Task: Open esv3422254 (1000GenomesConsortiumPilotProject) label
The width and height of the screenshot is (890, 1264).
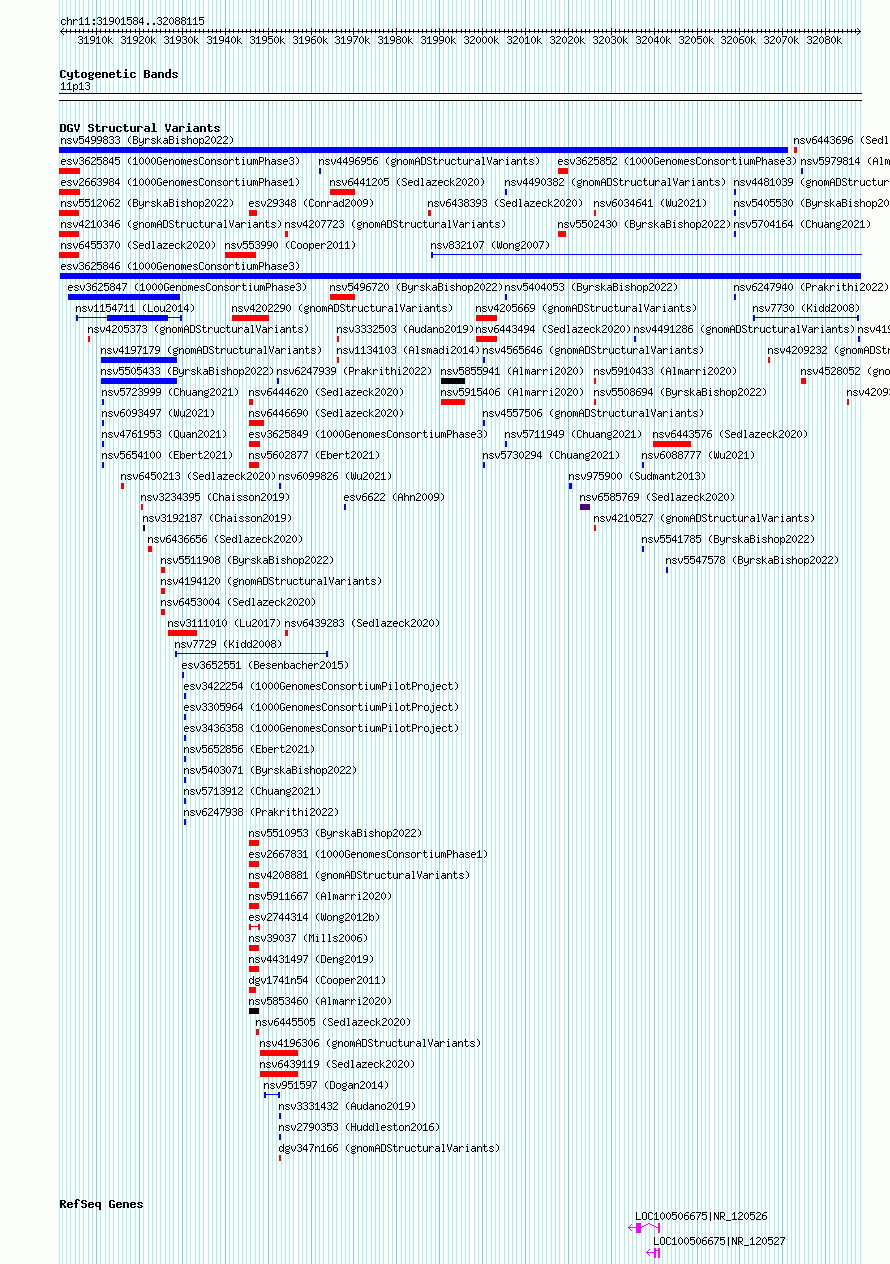Action: [321, 686]
